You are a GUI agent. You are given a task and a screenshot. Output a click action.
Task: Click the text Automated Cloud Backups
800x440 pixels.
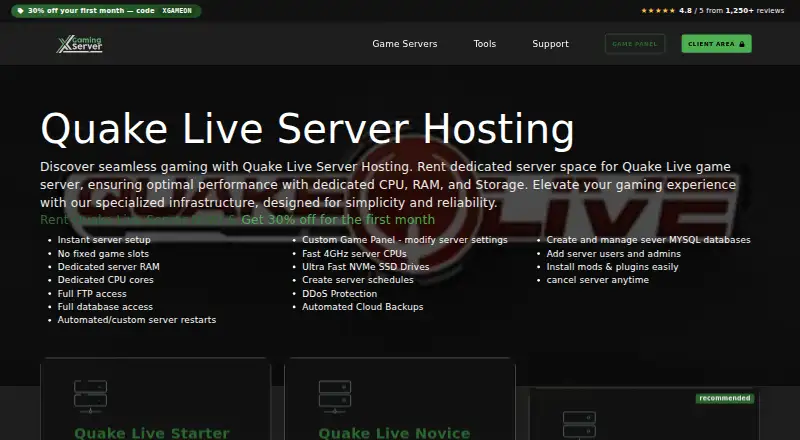coord(363,307)
